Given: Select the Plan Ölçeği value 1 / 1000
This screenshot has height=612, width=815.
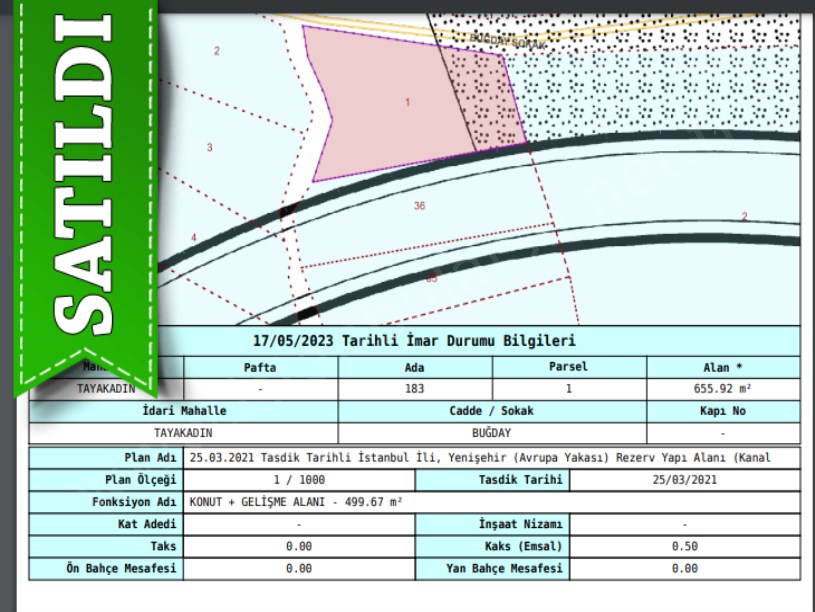Looking at the screenshot, I should 298,480.
